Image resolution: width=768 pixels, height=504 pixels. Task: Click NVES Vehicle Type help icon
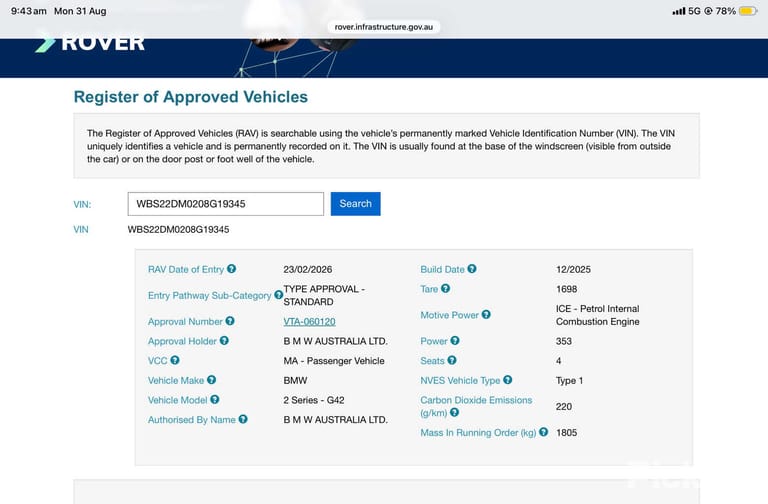pyautogui.click(x=507, y=380)
